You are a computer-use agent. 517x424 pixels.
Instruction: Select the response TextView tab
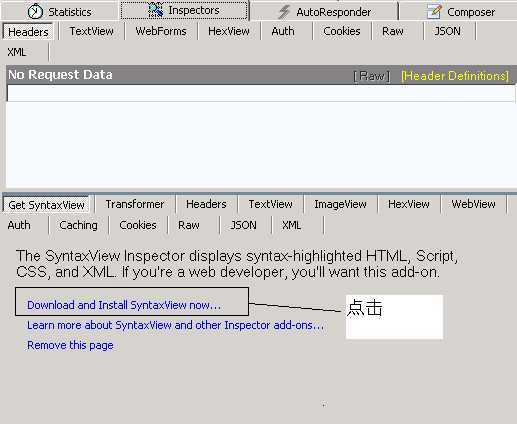pos(270,204)
